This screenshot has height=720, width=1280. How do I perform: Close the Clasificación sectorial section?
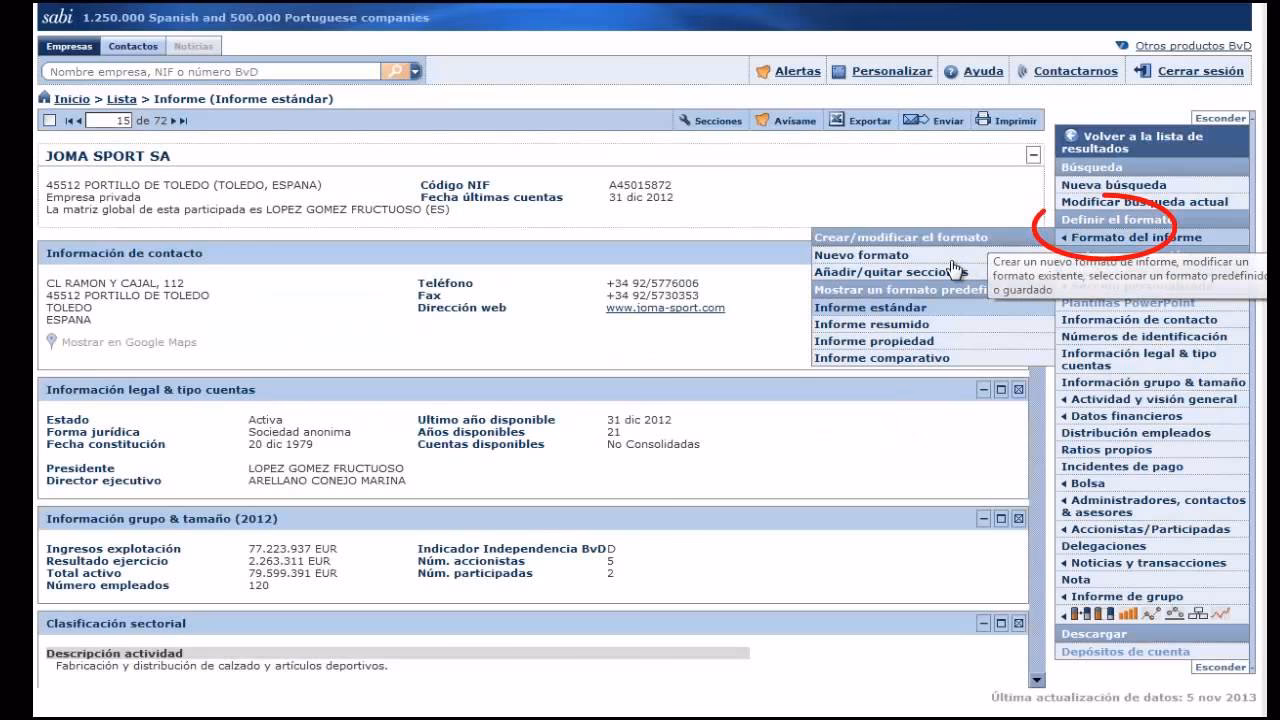coord(1018,623)
